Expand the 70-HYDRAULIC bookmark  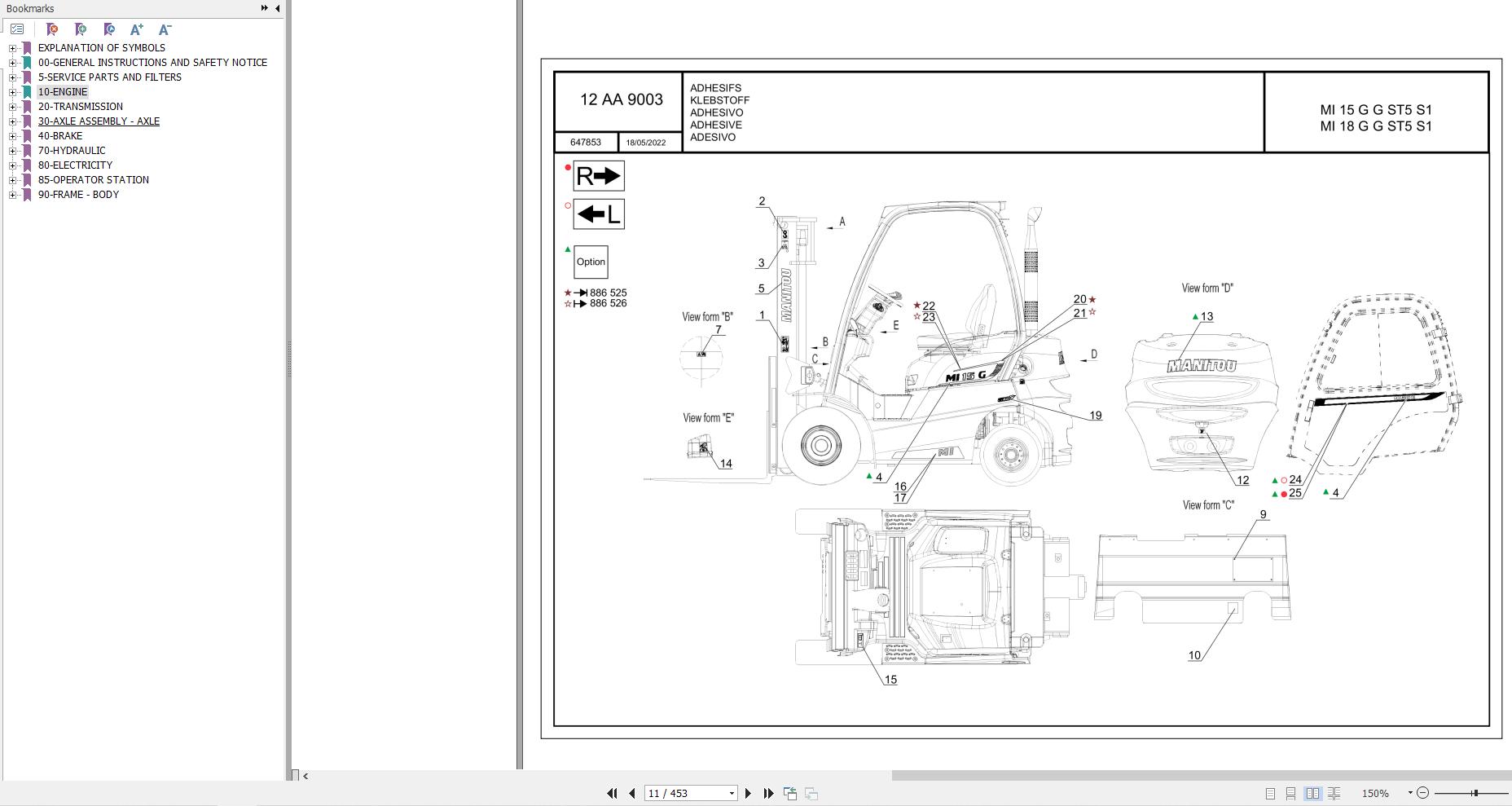coord(12,151)
